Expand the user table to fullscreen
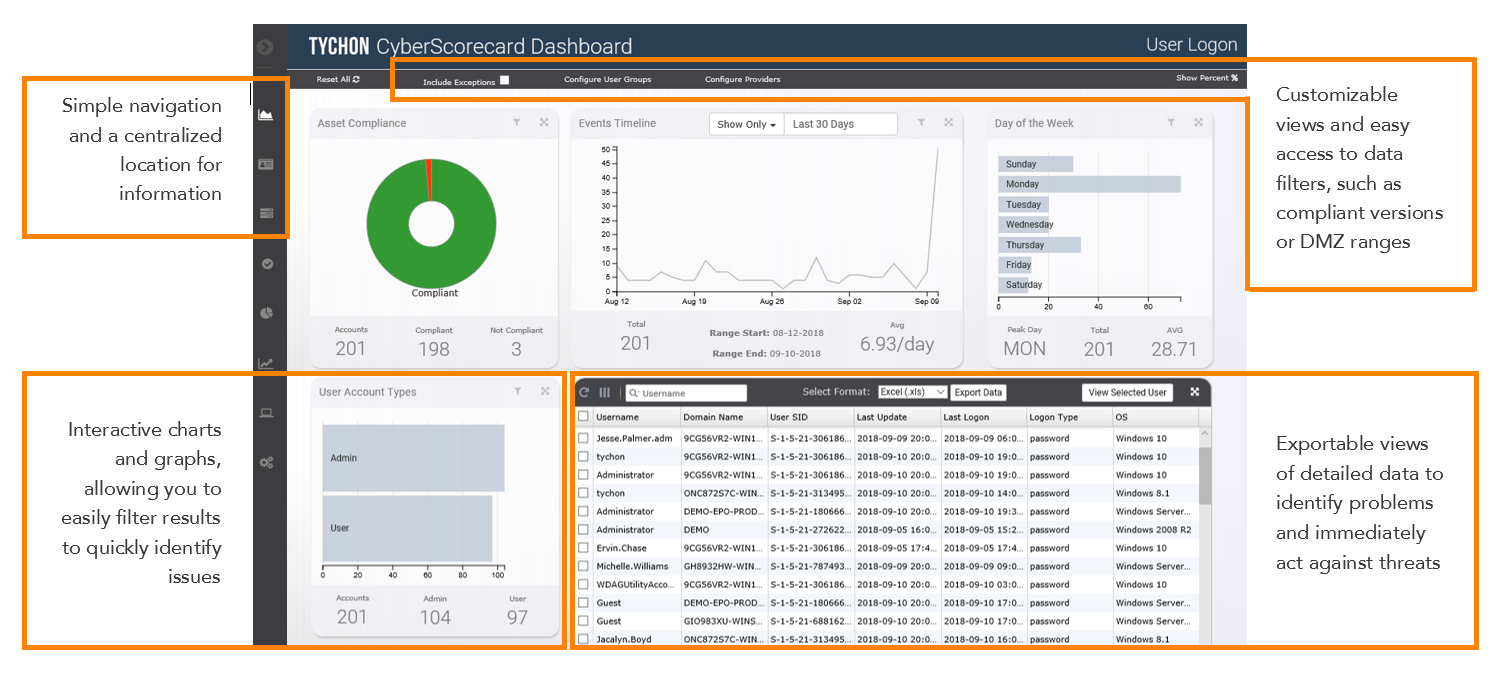The width and height of the screenshot is (1510, 690). [x=1194, y=392]
